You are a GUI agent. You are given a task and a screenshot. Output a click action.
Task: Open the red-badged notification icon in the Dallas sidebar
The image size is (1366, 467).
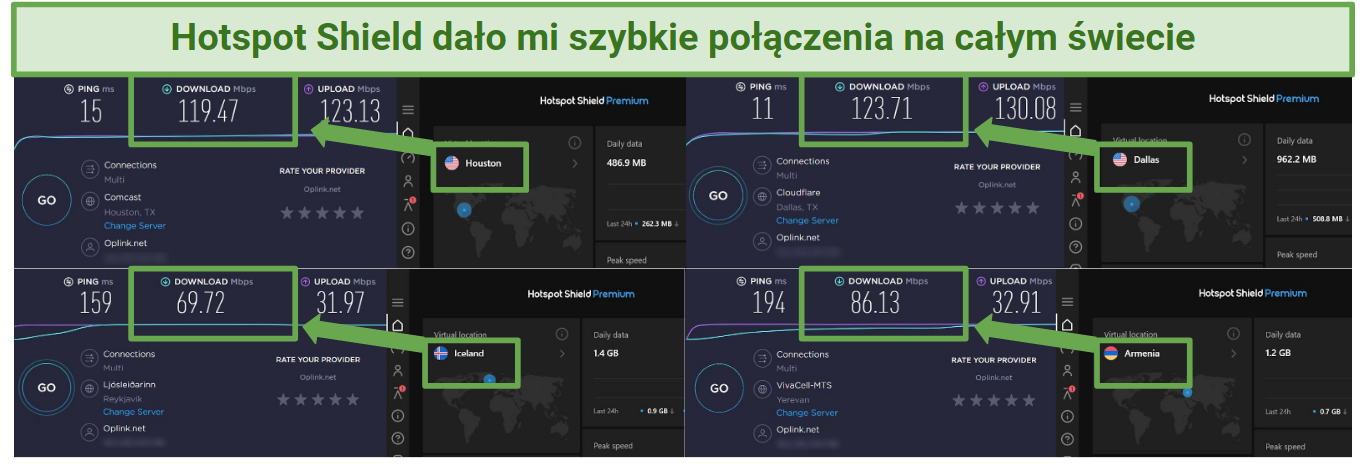coord(1077,201)
